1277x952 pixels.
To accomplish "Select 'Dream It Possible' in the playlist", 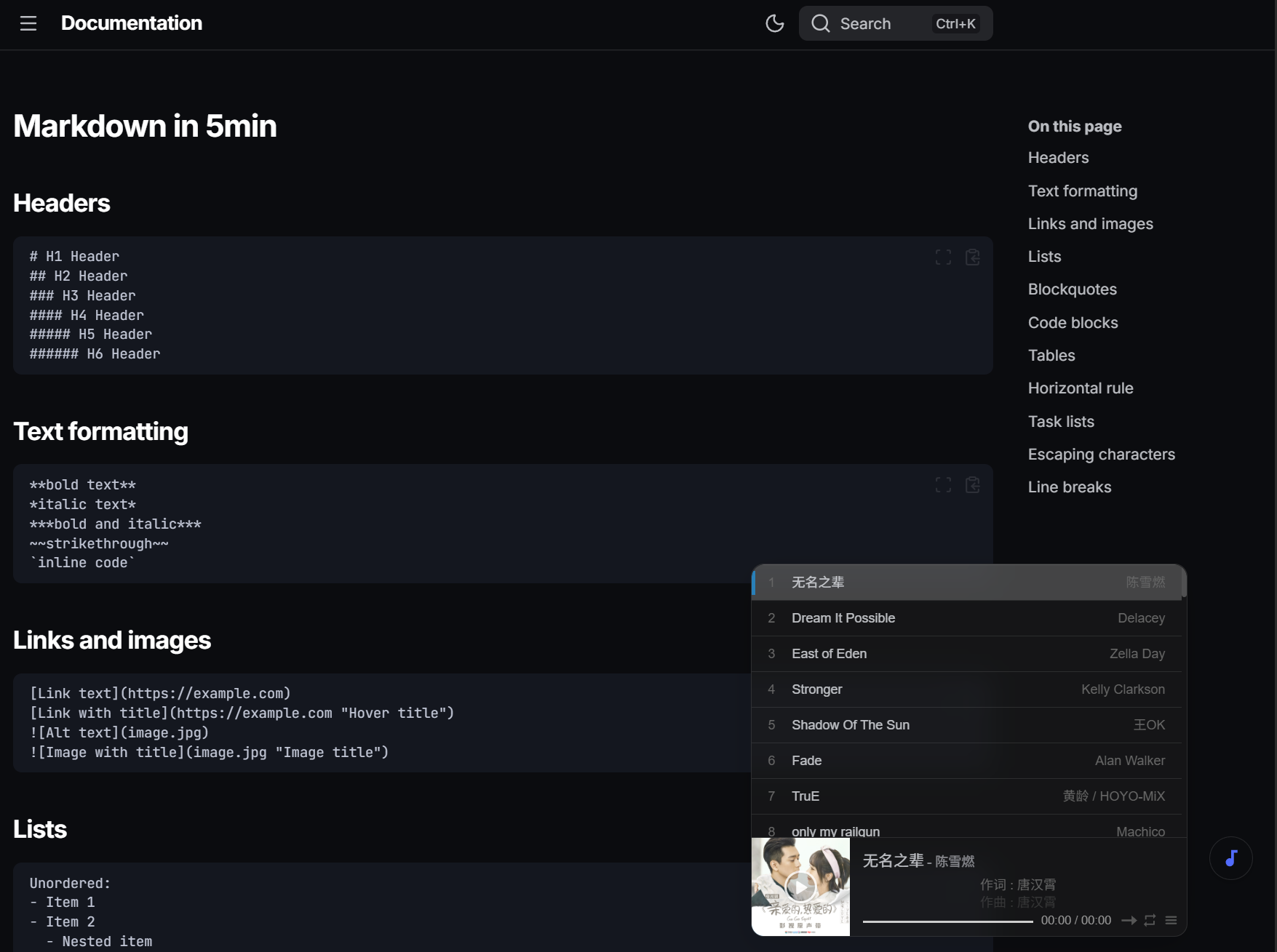I will [843, 618].
